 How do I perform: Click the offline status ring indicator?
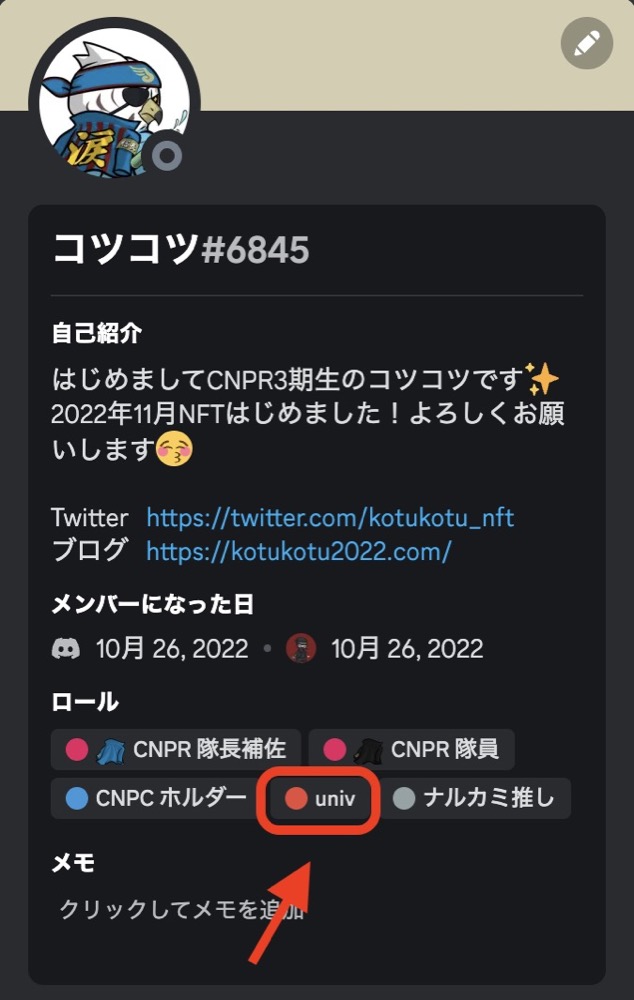pyautogui.click(x=167, y=156)
